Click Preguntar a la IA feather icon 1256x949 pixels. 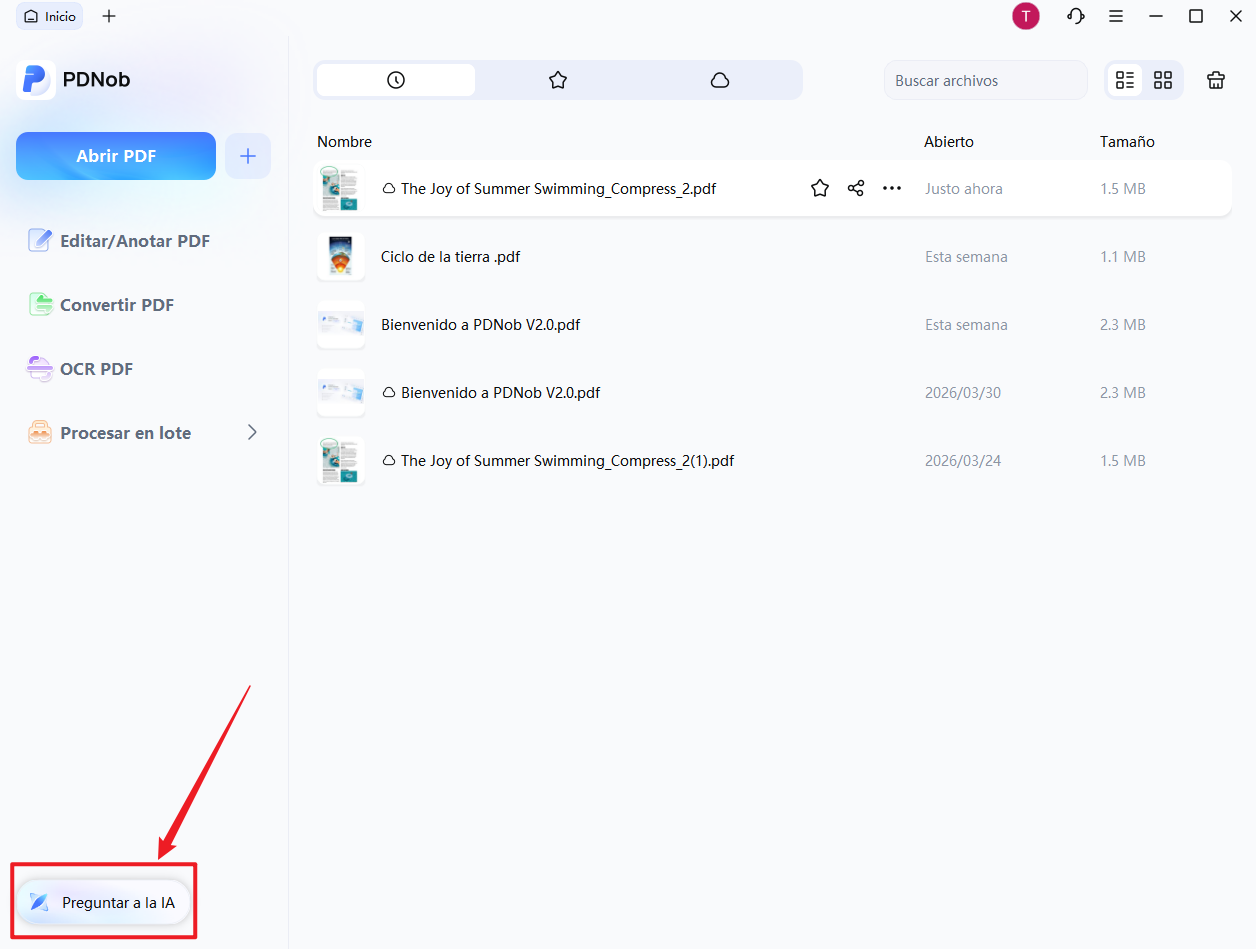point(40,902)
